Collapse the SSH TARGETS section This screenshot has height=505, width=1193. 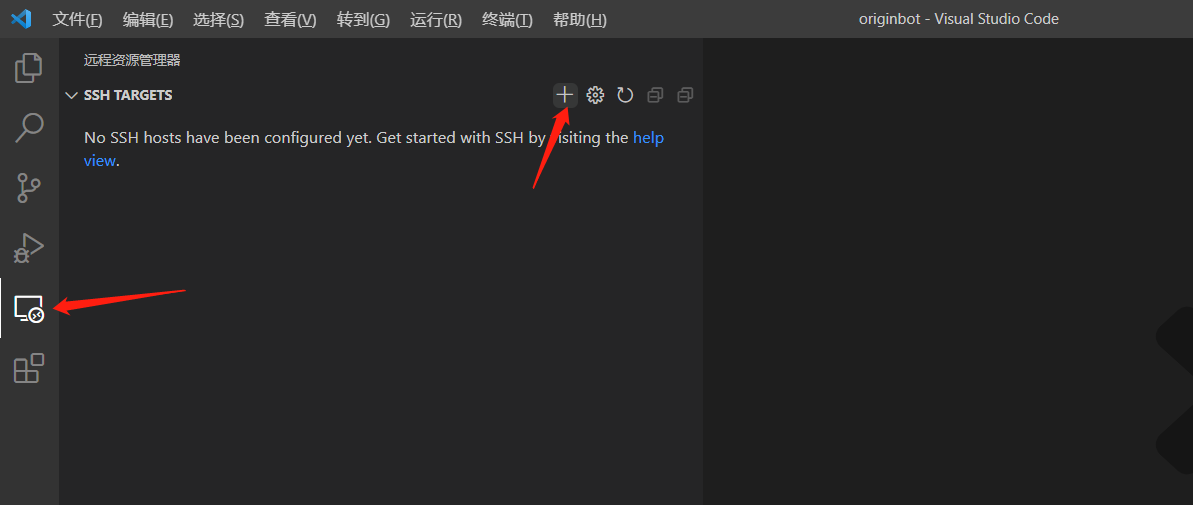tap(71, 95)
